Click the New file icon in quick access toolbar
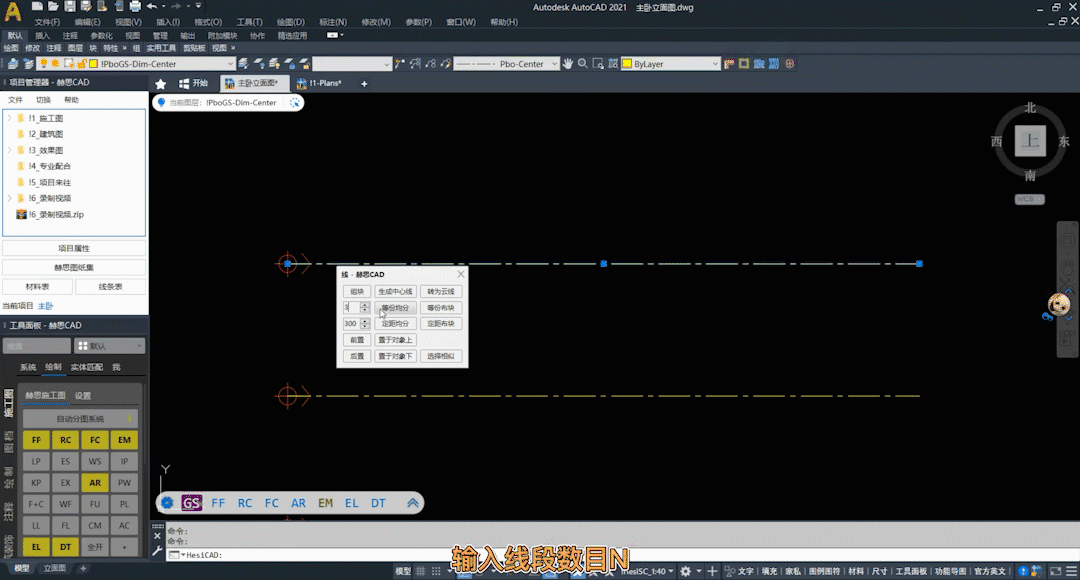 [37, 6]
